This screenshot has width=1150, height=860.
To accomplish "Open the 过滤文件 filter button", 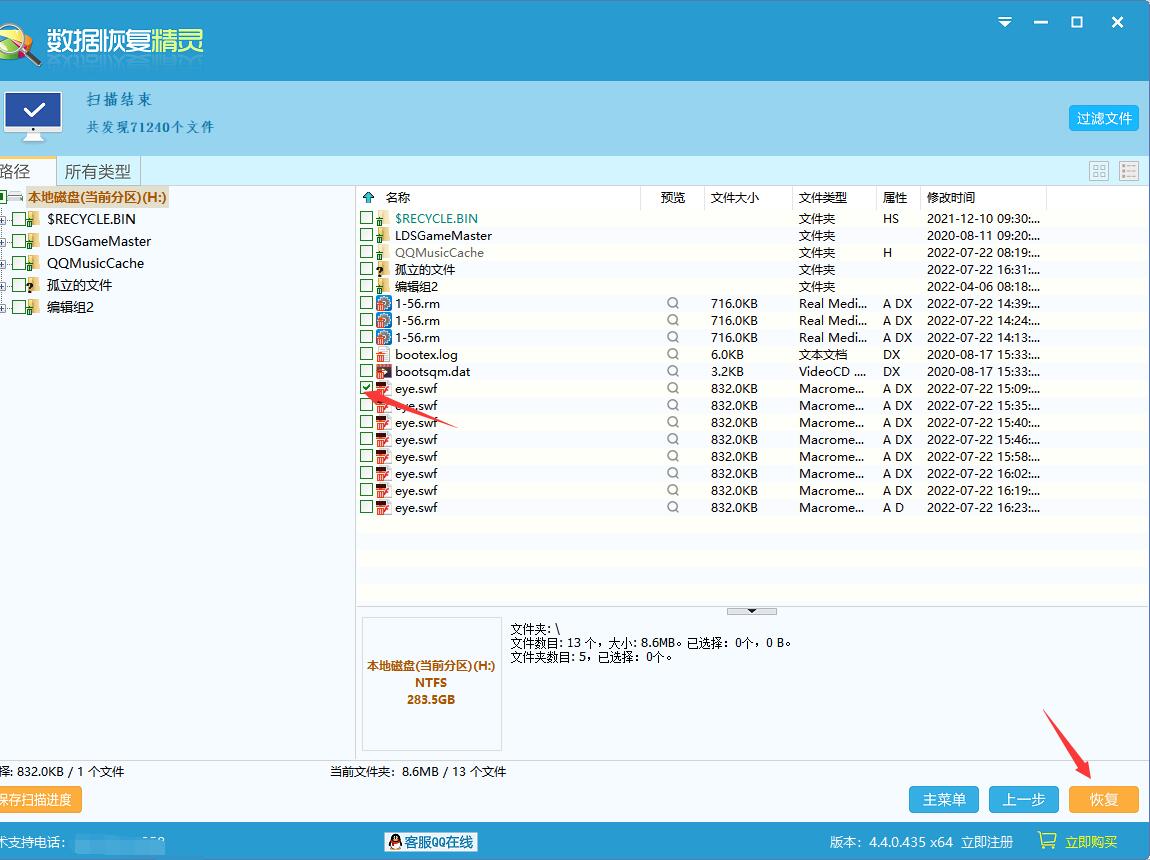I will tap(1103, 118).
